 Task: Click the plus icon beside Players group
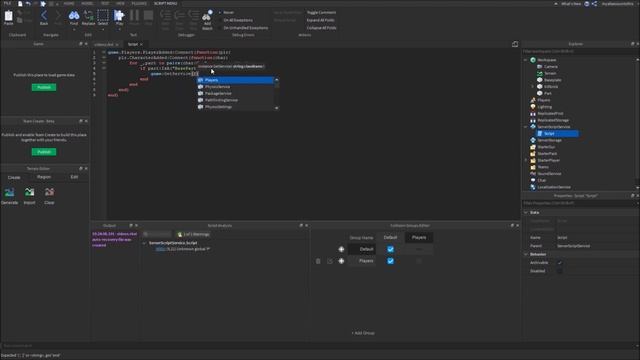341,261
